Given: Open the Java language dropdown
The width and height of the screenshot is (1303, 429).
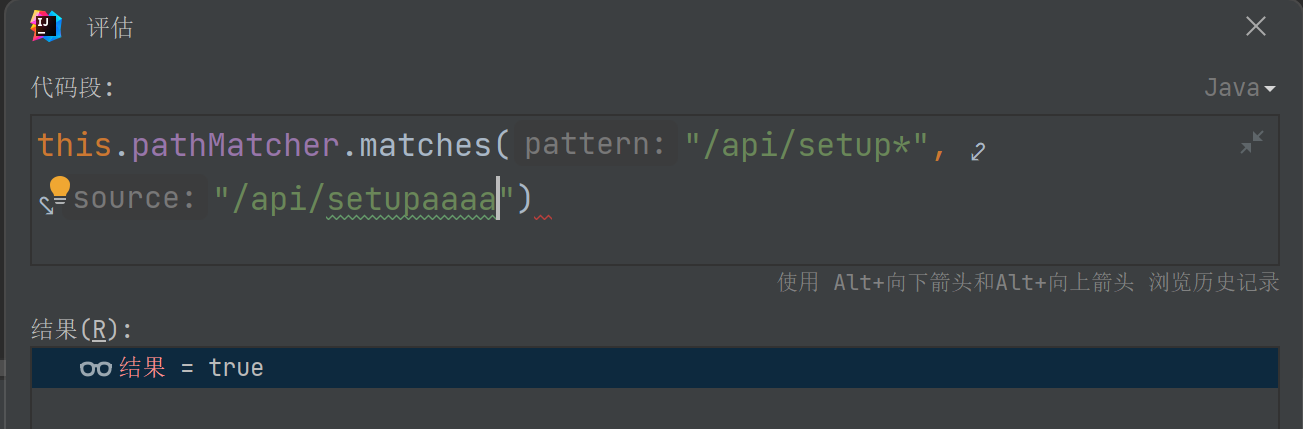Looking at the screenshot, I should pyautogui.click(x=1239, y=88).
